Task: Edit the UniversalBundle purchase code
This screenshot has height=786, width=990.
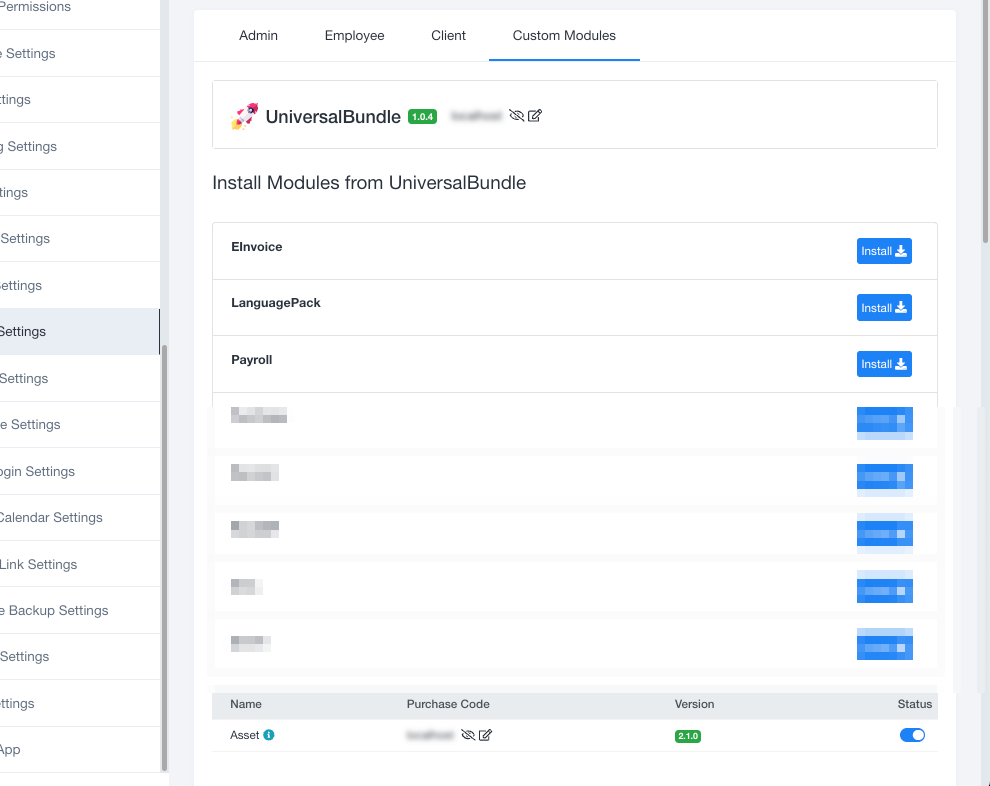Action: [x=535, y=116]
